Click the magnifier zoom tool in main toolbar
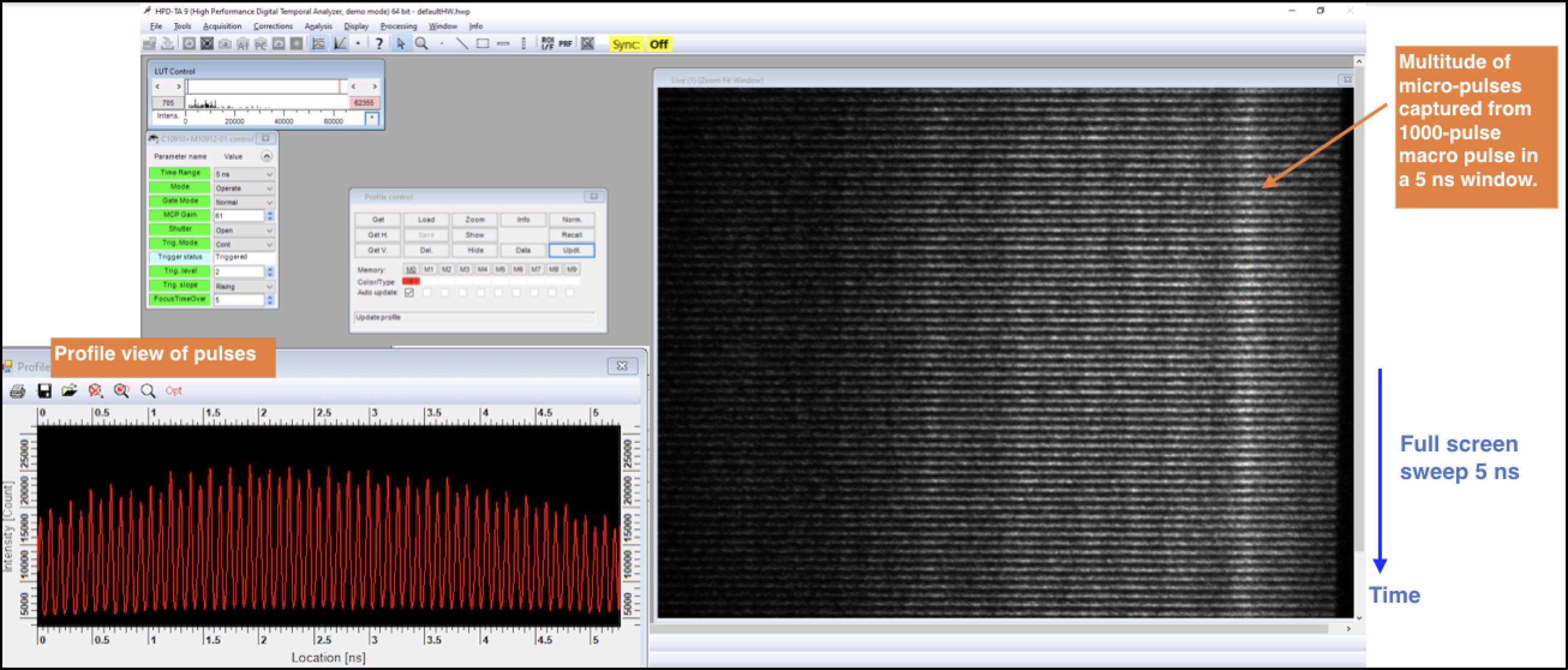Image resolution: width=1568 pixels, height=670 pixels. tap(421, 44)
